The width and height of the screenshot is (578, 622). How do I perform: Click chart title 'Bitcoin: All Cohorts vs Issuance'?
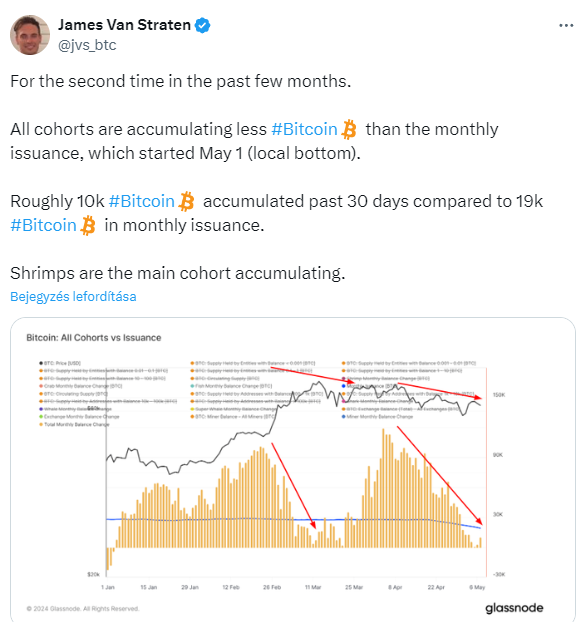point(94,338)
